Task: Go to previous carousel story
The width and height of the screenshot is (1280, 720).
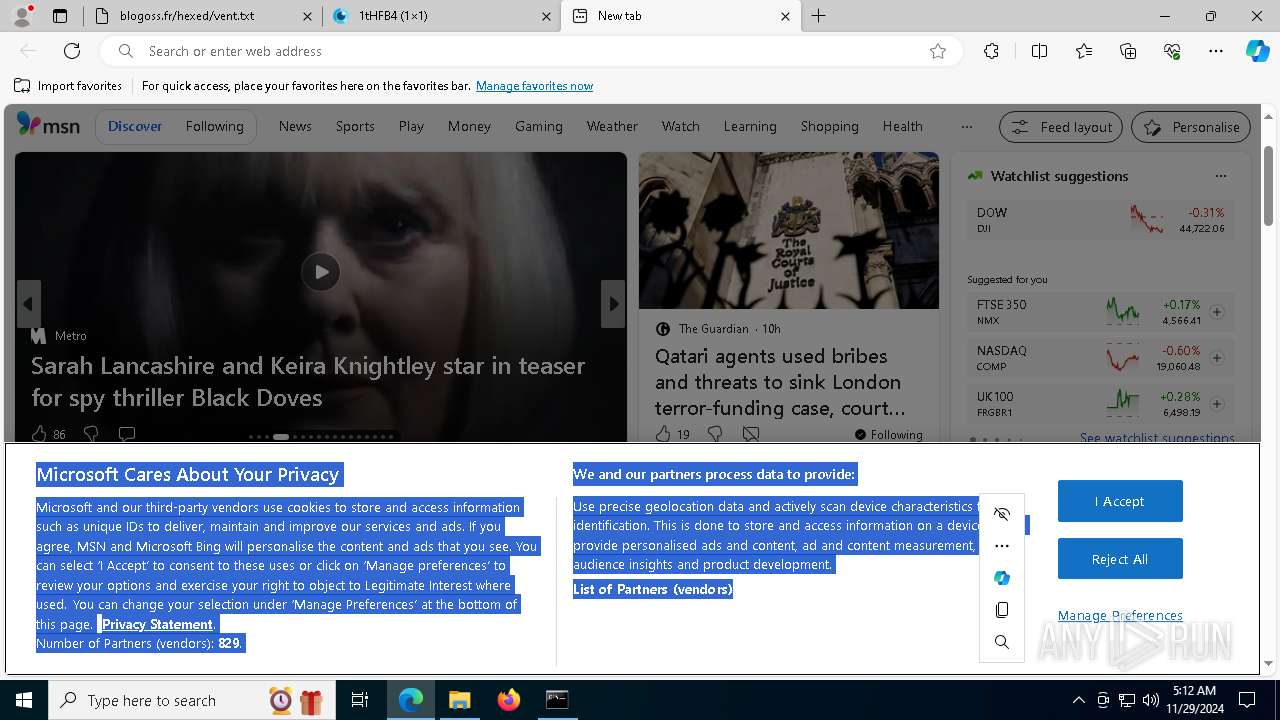Action: click(28, 304)
